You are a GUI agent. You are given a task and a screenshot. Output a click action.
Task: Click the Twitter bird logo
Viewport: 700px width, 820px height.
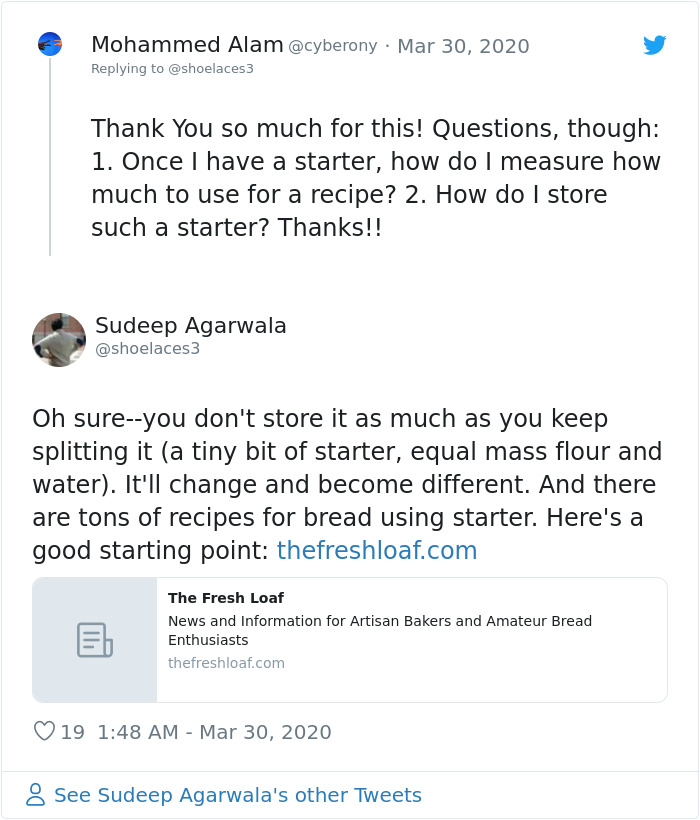pyautogui.click(x=655, y=45)
